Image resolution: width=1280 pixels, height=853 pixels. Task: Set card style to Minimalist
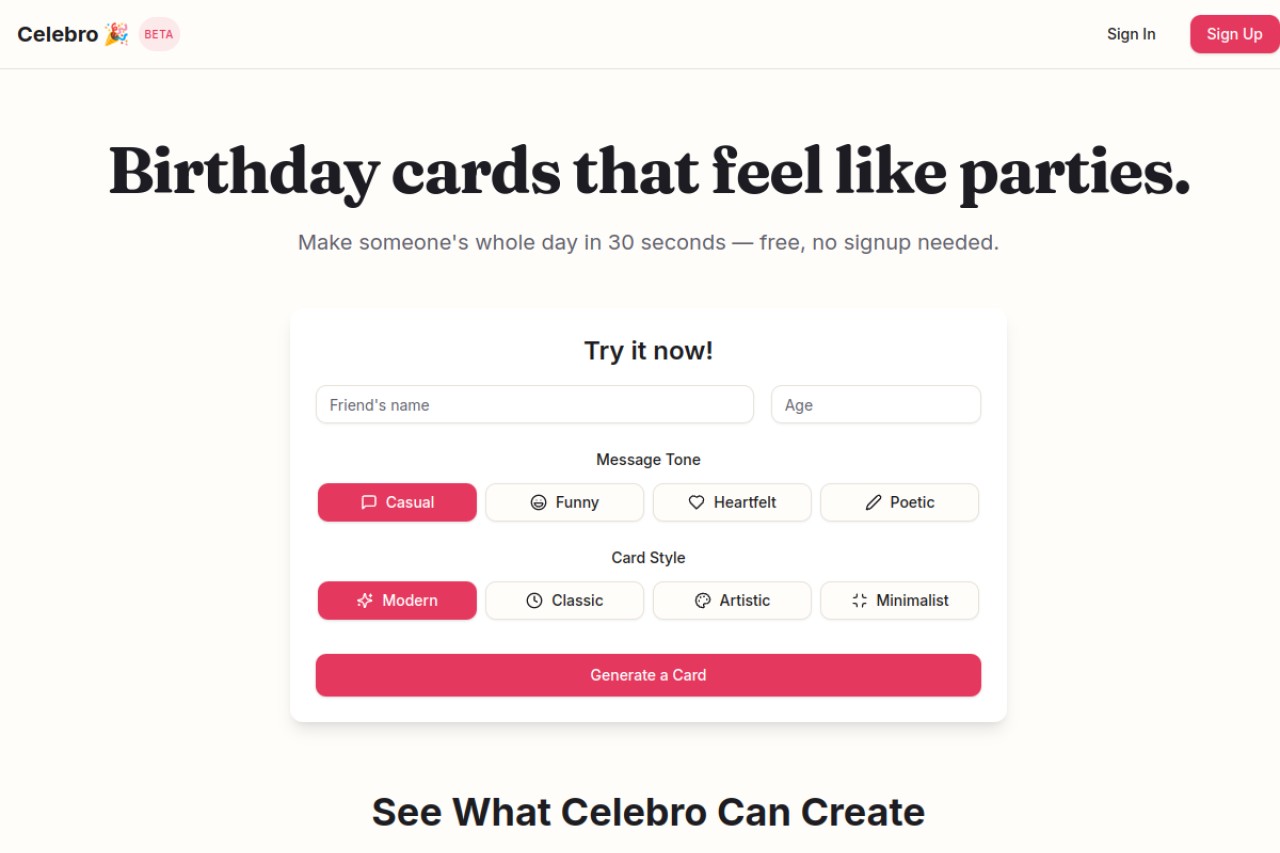900,600
